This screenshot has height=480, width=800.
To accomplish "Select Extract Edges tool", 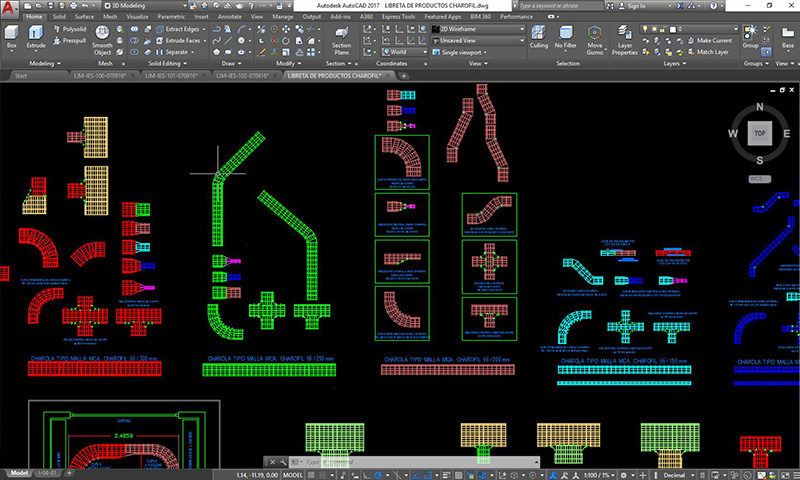I will pos(178,29).
